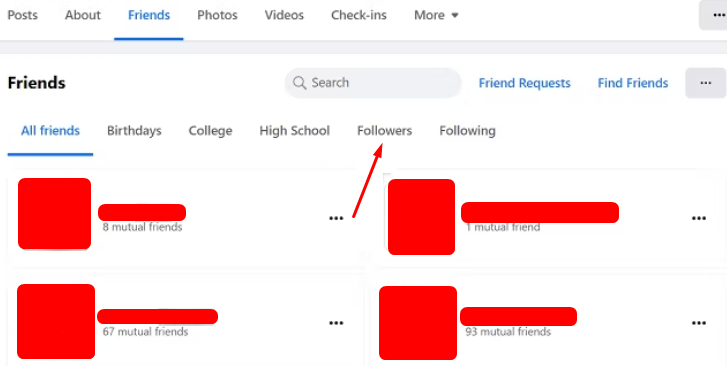Click the profile options three-dots button at top
Screen dimensions: 727x384
(x=714, y=15)
